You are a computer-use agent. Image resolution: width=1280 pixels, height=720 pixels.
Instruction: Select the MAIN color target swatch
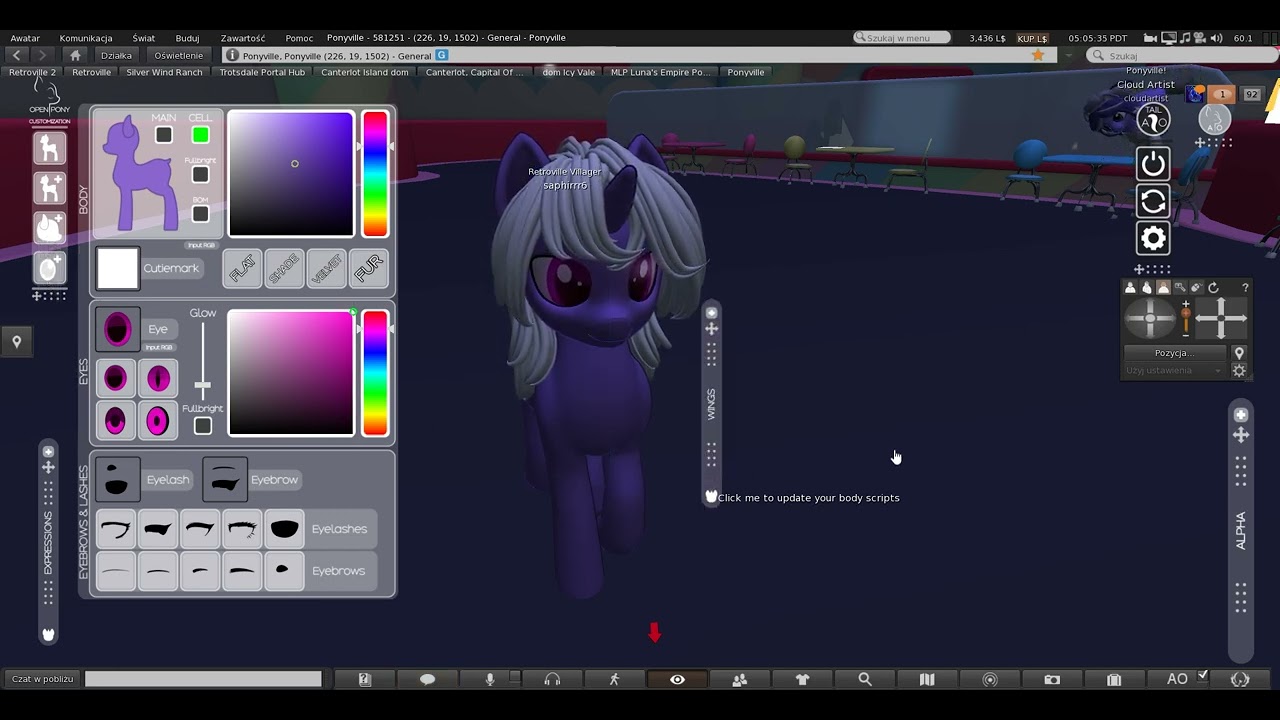[164, 135]
